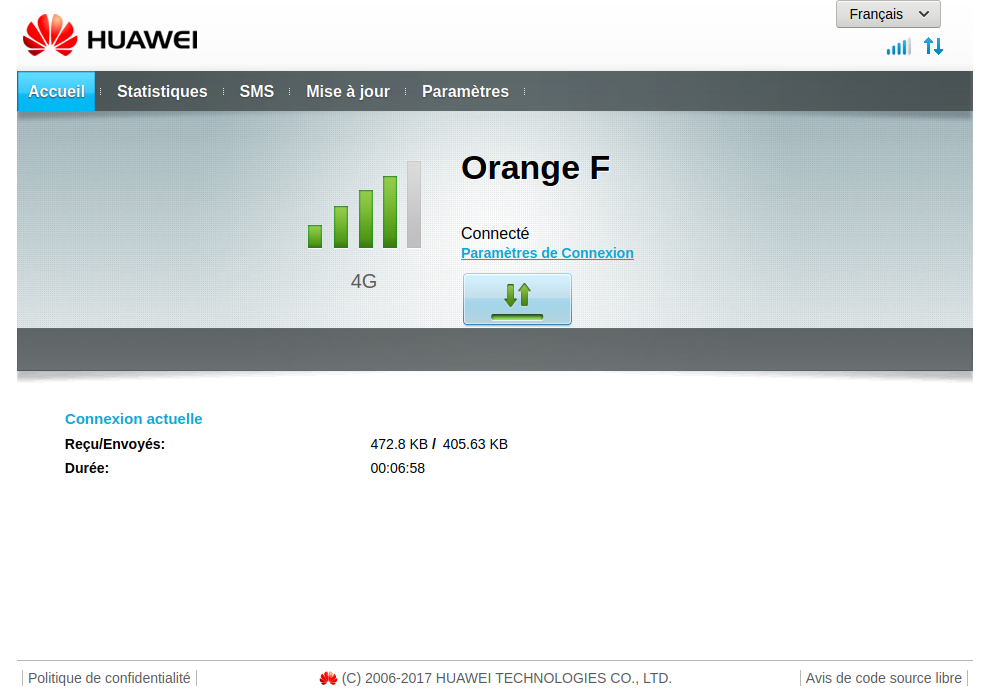
Task: Click the Huawei logo in the header
Action: coord(109,36)
